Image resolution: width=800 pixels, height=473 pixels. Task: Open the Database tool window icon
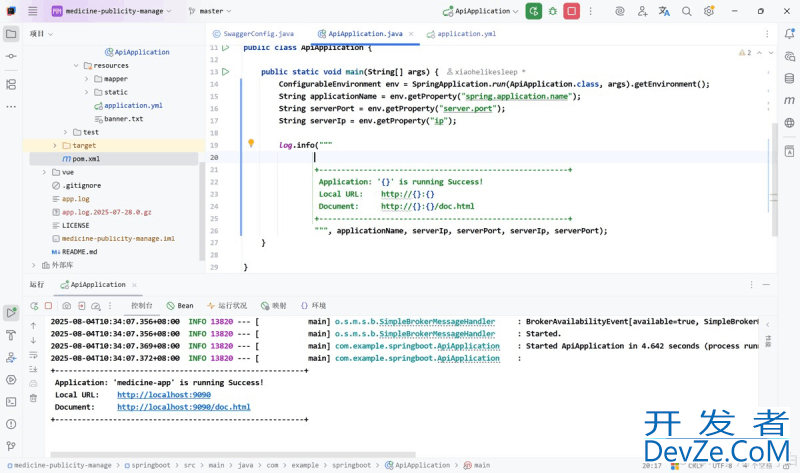tap(789, 78)
